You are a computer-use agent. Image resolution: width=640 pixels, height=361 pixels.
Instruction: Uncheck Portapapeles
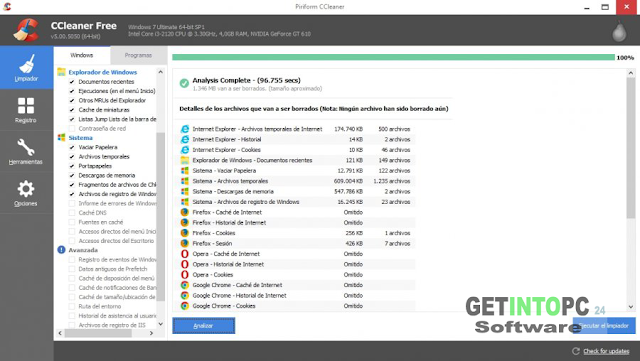coord(72,166)
